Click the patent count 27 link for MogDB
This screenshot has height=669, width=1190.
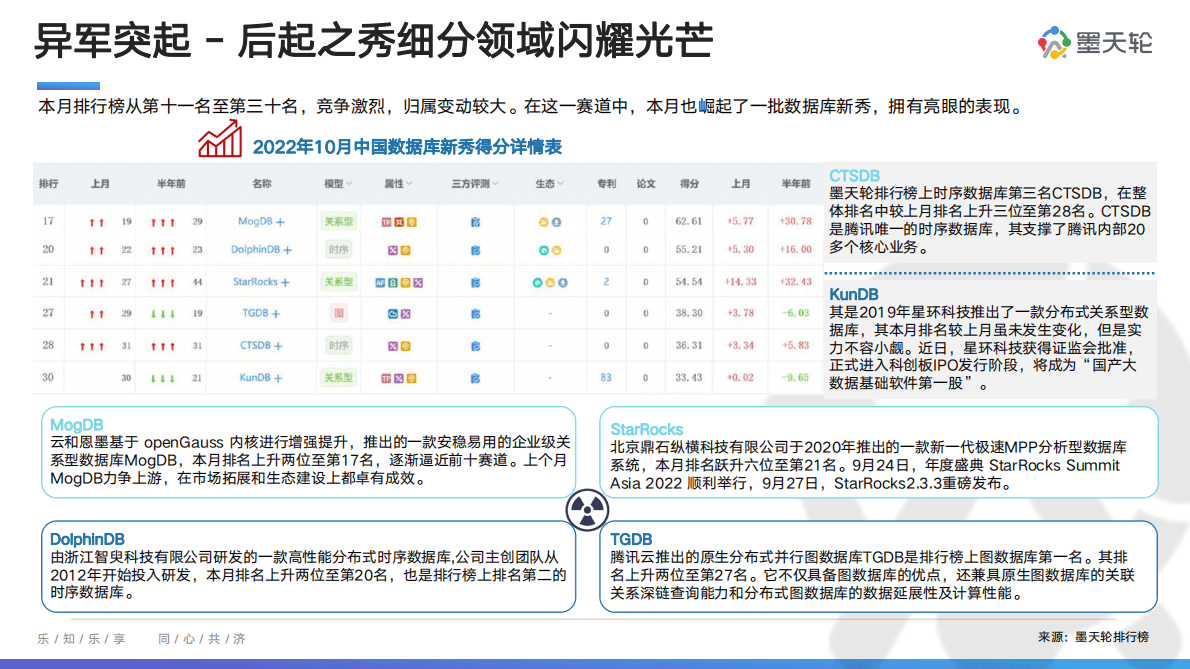605,221
